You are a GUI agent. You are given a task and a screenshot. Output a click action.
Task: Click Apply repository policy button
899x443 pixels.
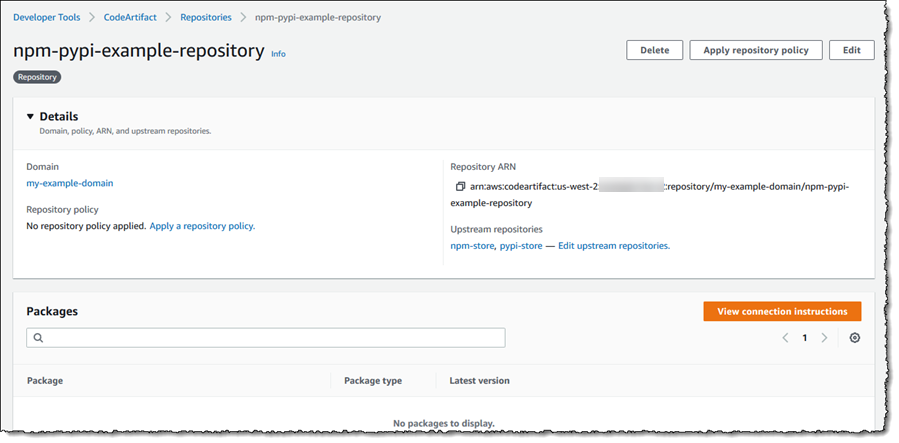tap(756, 50)
